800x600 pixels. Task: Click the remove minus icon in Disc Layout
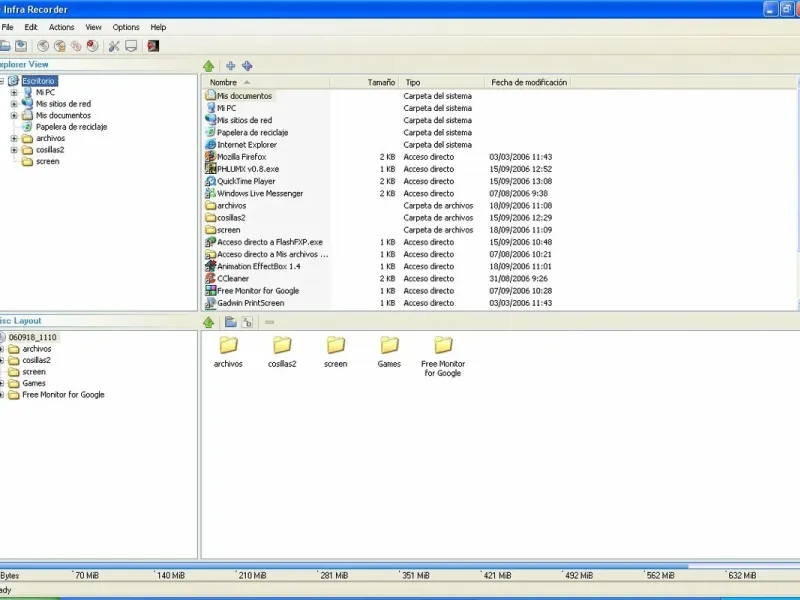point(269,322)
